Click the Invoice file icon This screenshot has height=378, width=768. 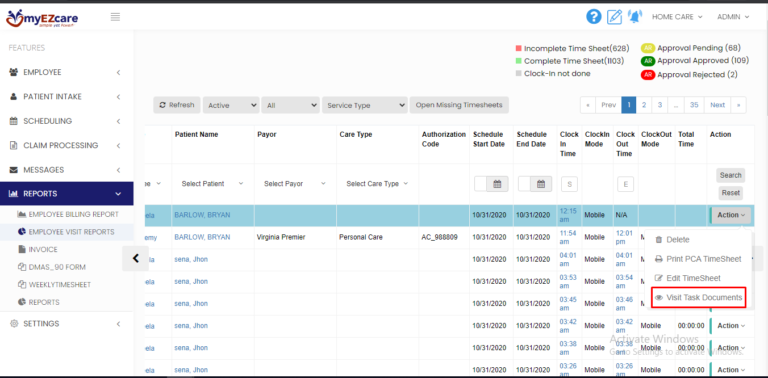22,250
